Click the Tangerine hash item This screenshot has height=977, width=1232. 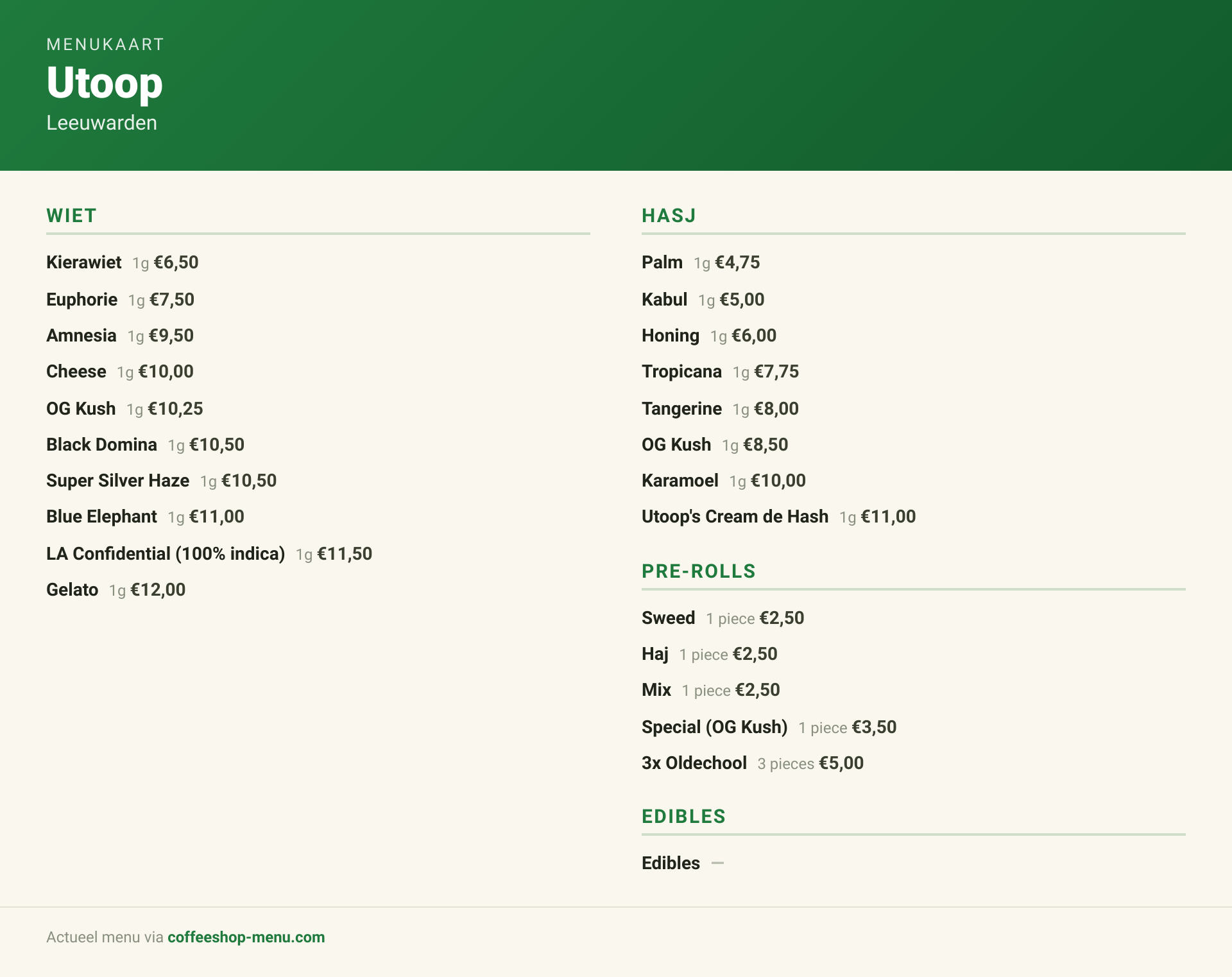pyautogui.click(x=681, y=409)
